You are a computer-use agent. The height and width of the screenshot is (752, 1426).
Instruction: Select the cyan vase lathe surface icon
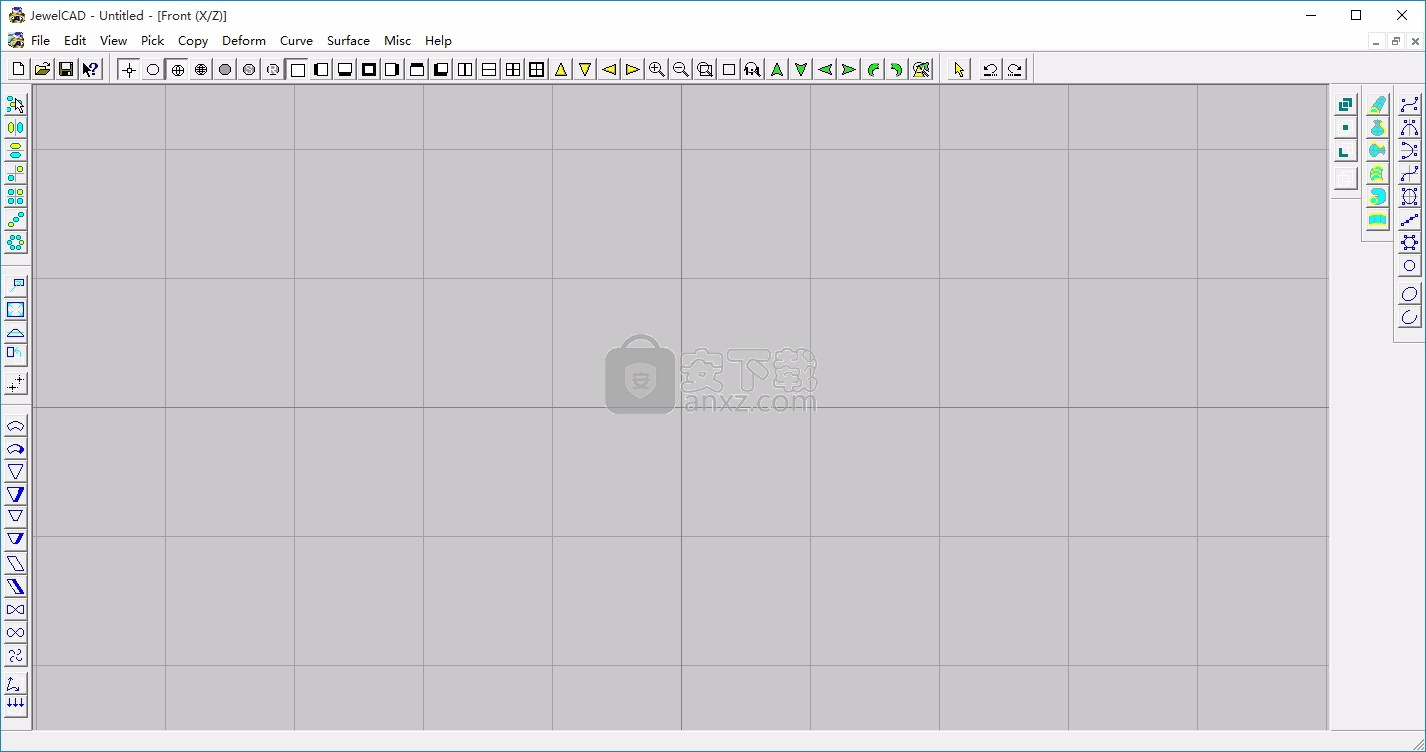click(1378, 127)
